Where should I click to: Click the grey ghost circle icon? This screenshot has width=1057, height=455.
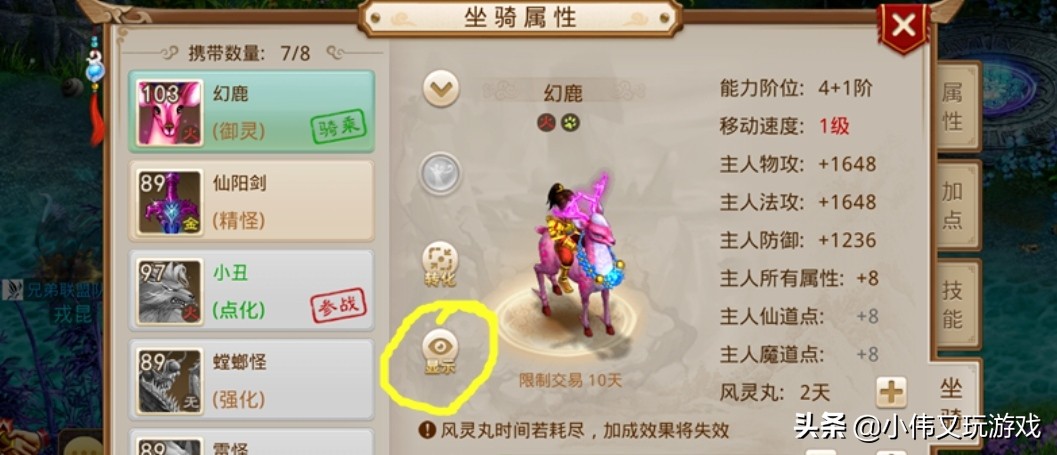tap(440, 173)
